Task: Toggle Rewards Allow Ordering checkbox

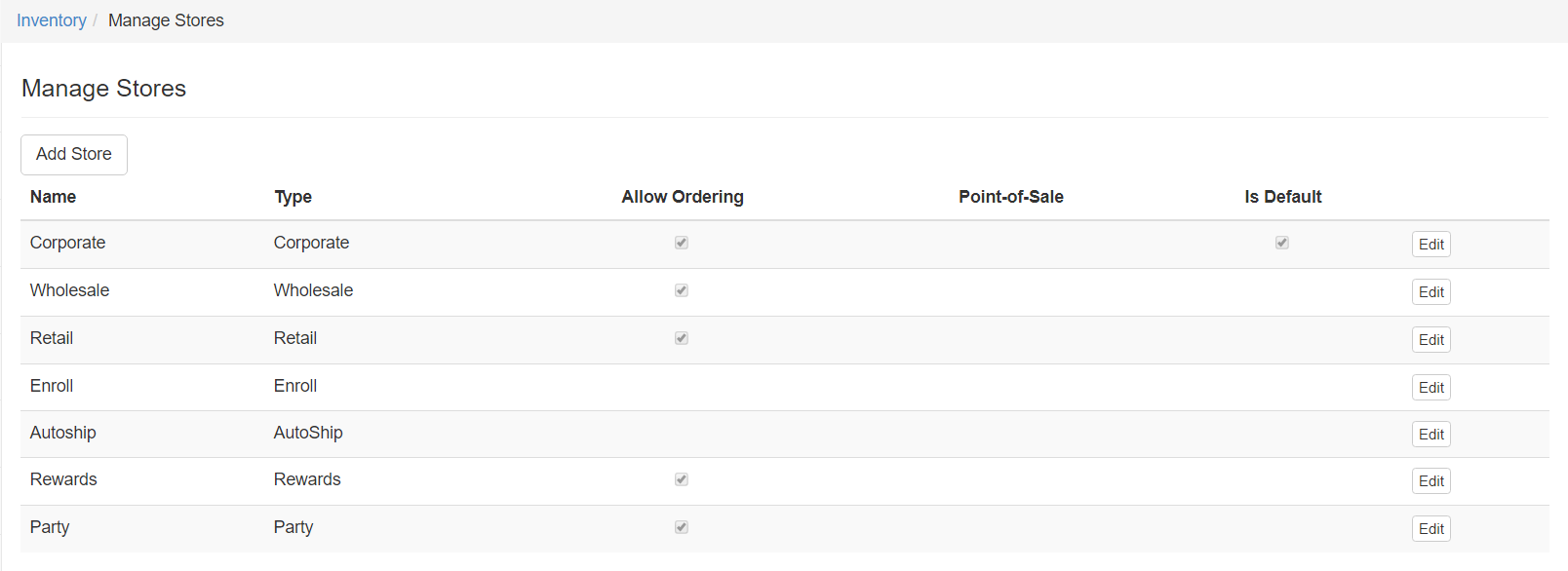Action: pos(682,479)
